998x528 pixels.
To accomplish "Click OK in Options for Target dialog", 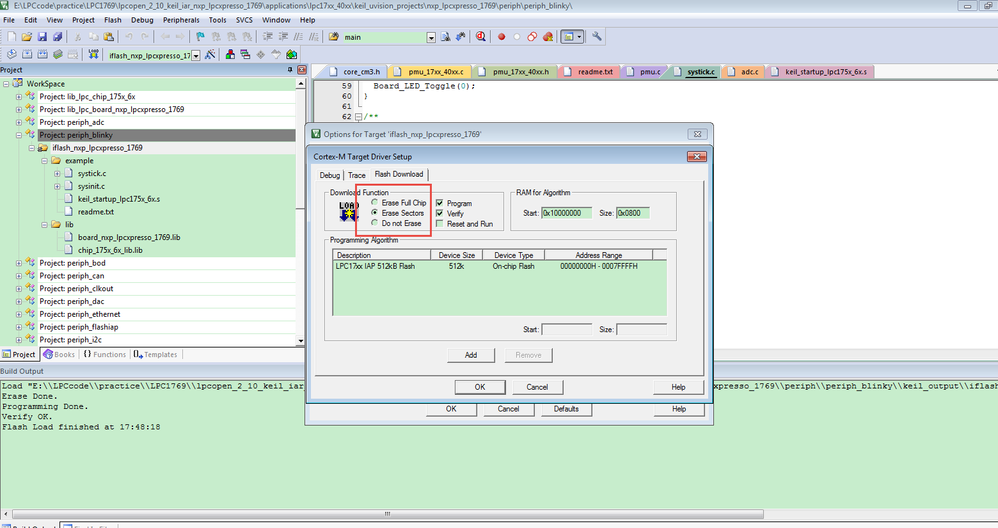I will click(x=451, y=409).
